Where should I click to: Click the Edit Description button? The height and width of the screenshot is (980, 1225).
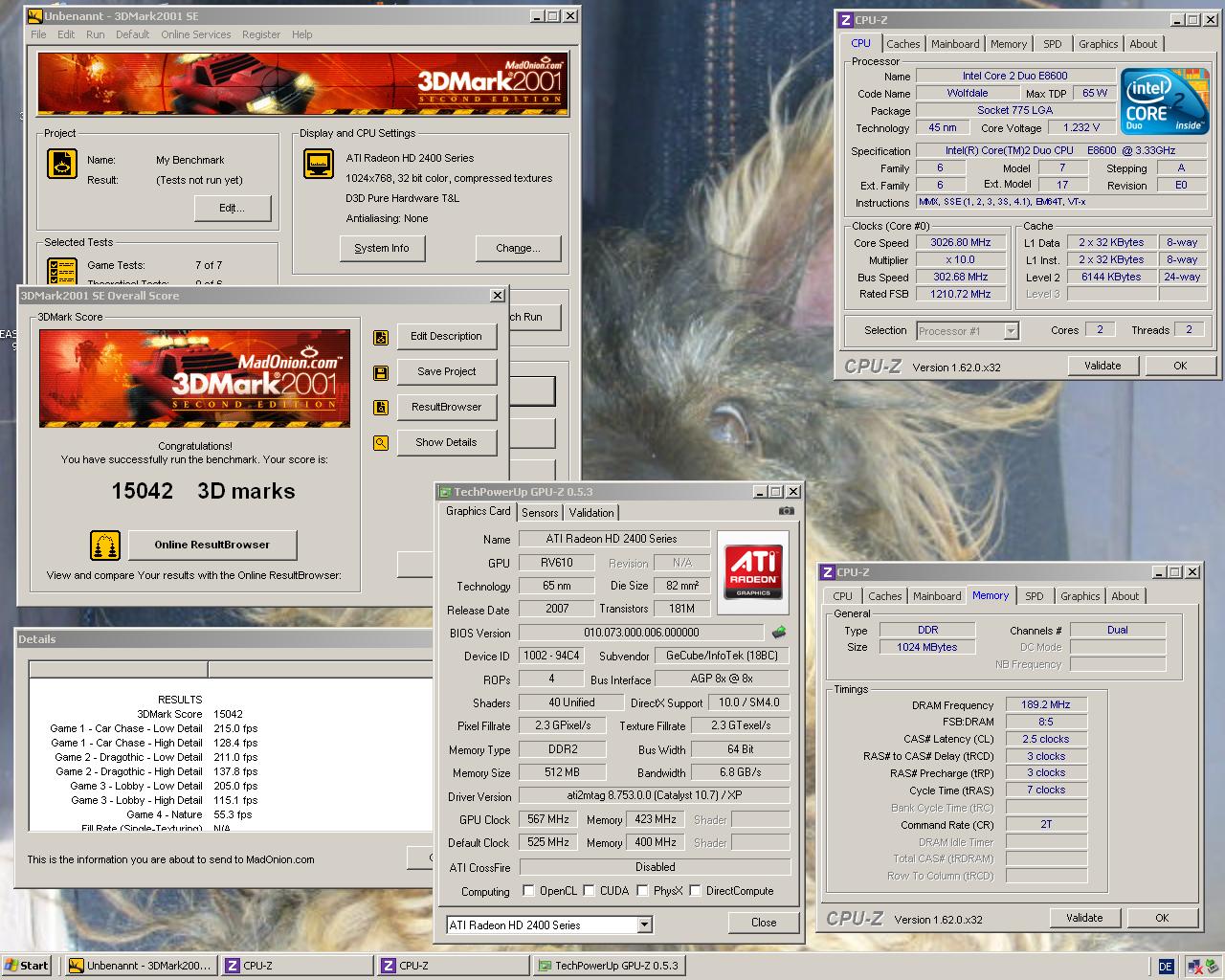coord(446,337)
